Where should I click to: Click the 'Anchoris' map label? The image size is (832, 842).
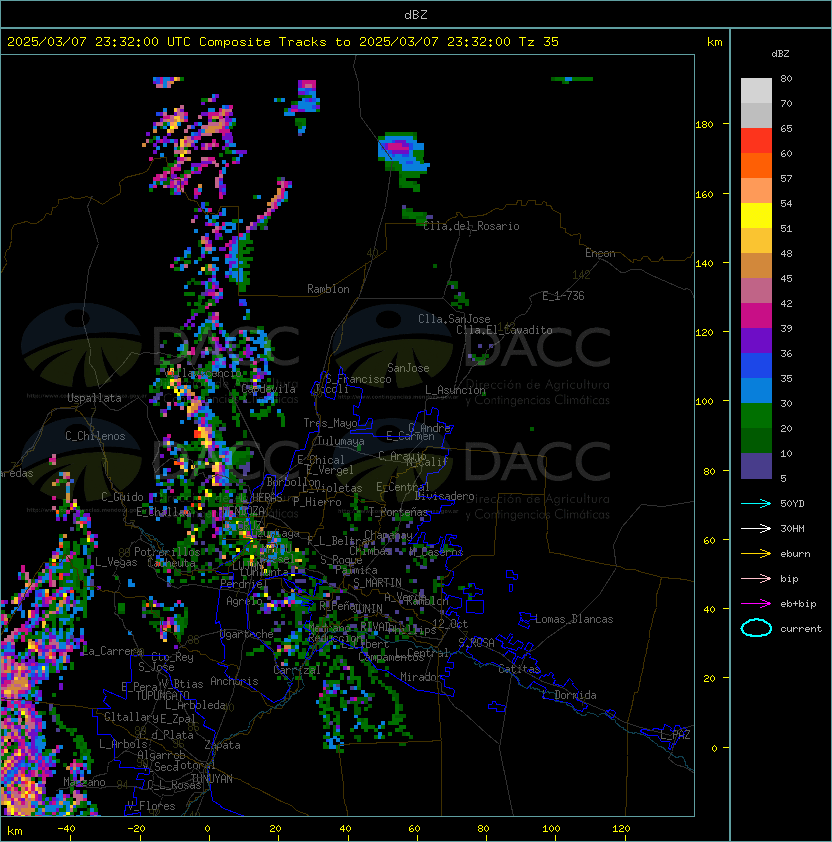(234, 681)
